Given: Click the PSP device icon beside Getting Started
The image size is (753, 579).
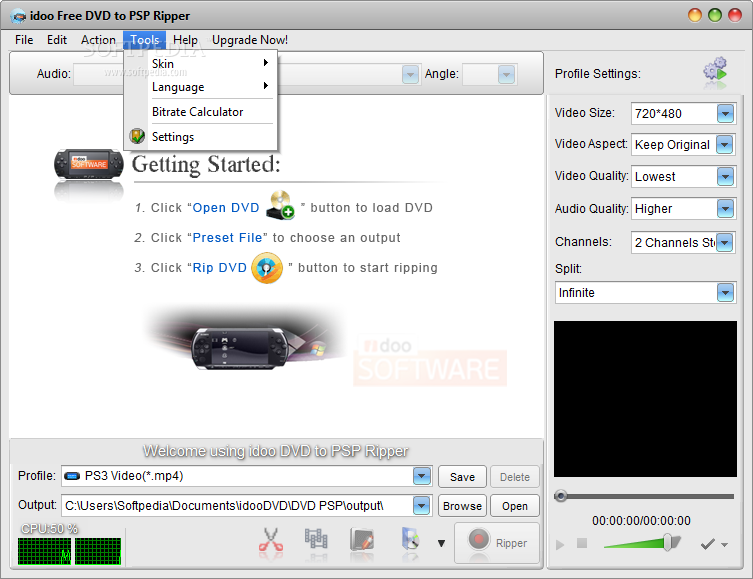Looking at the screenshot, I should click(x=88, y=164).
